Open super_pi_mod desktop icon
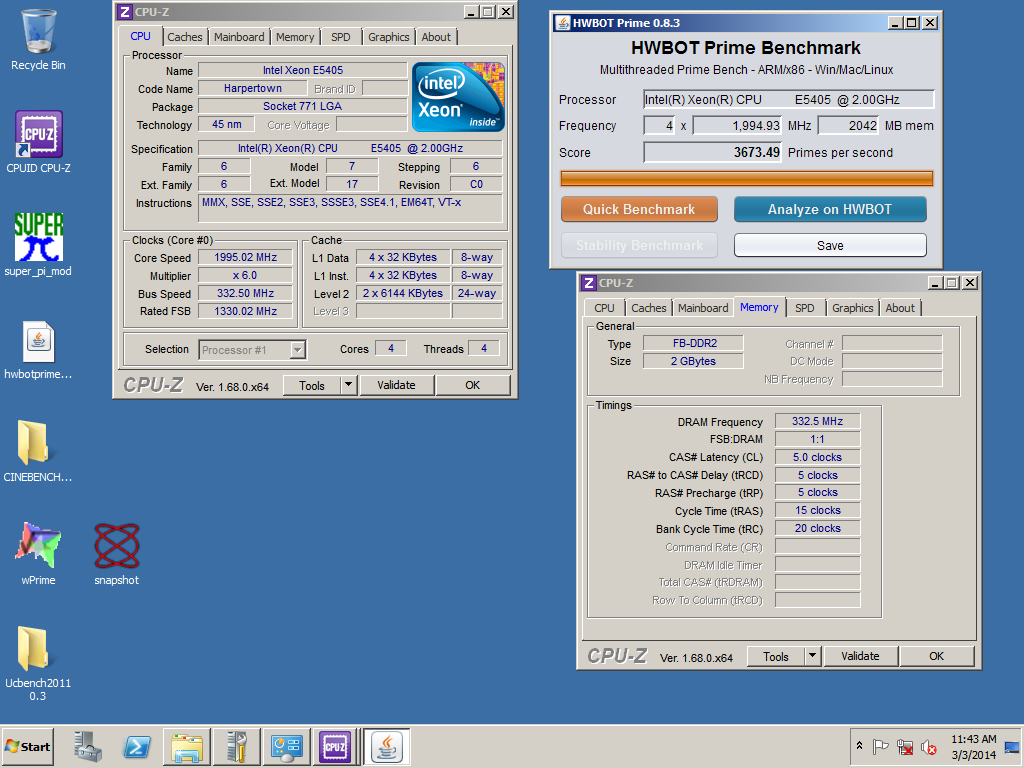The image size is (1024, 768). point(39,244)
